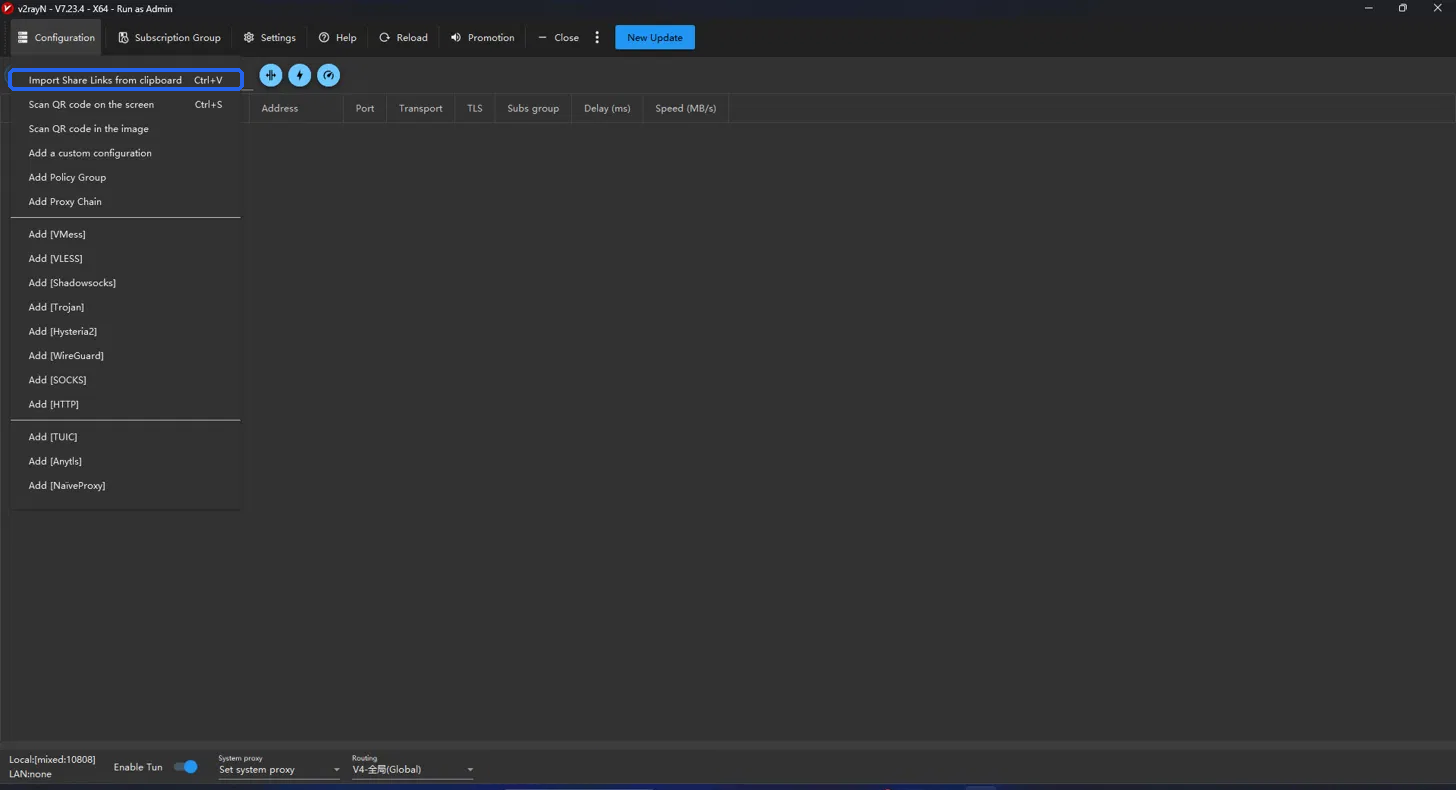1456x790 pixels.
Task: Choose Add Proxy Chain
Action: (125, 201)
